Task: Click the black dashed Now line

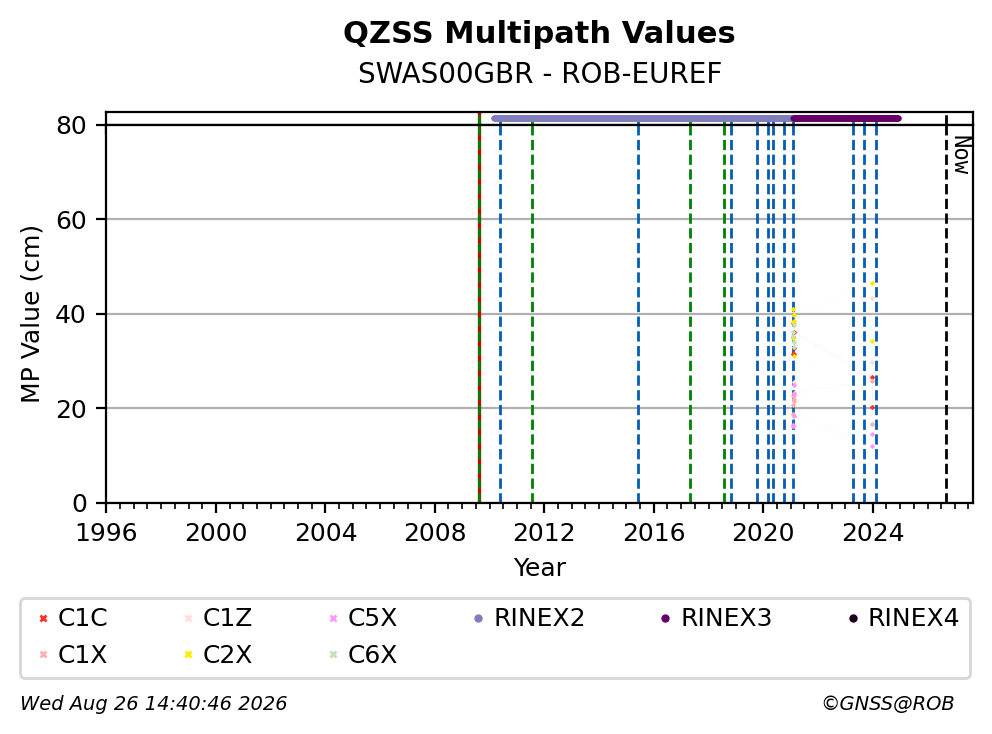Action: pyautogui.click(x=946, y=310)
